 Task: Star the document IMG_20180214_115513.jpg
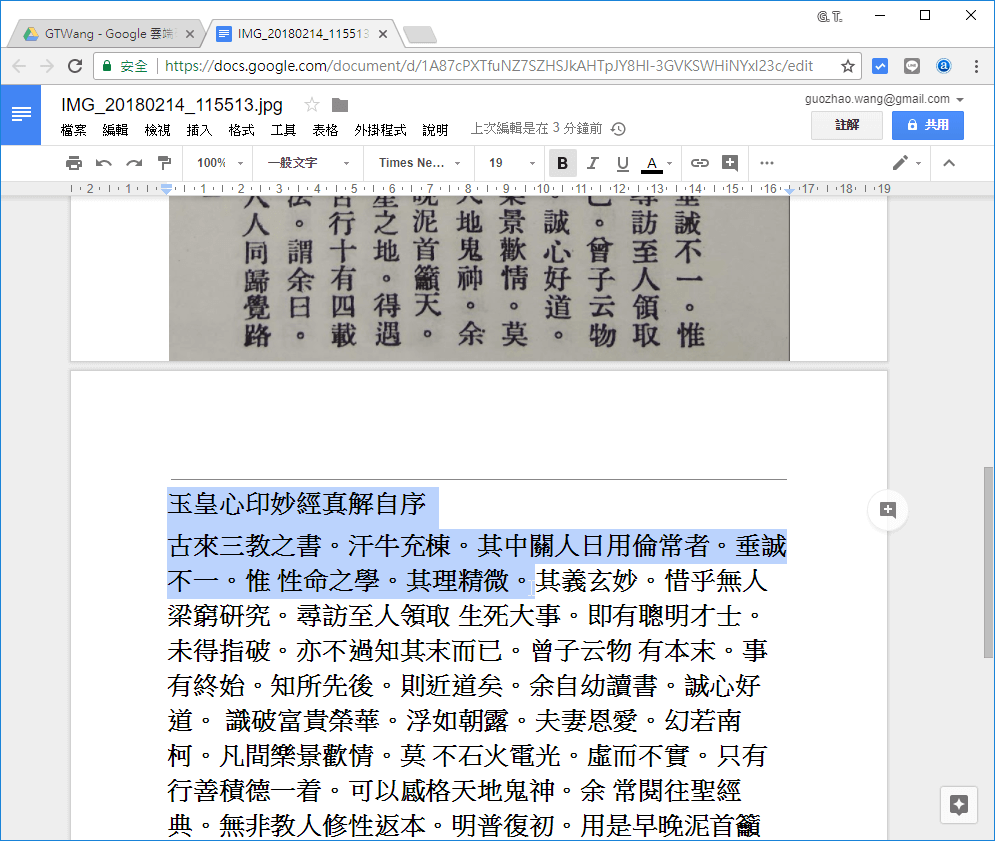tap(313, 104)
